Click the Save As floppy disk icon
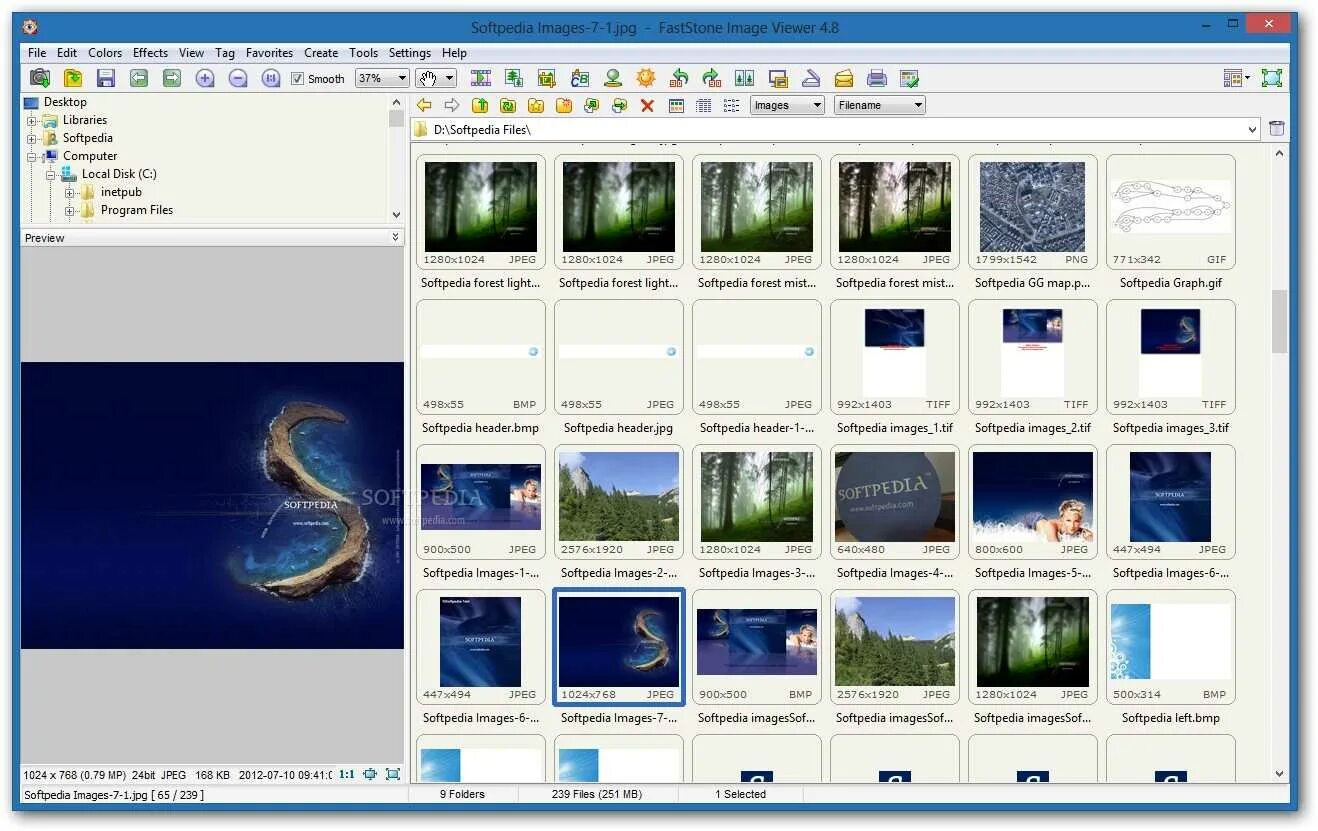Viewport: 1318px width, 831px height. click(x=106, y=78)
